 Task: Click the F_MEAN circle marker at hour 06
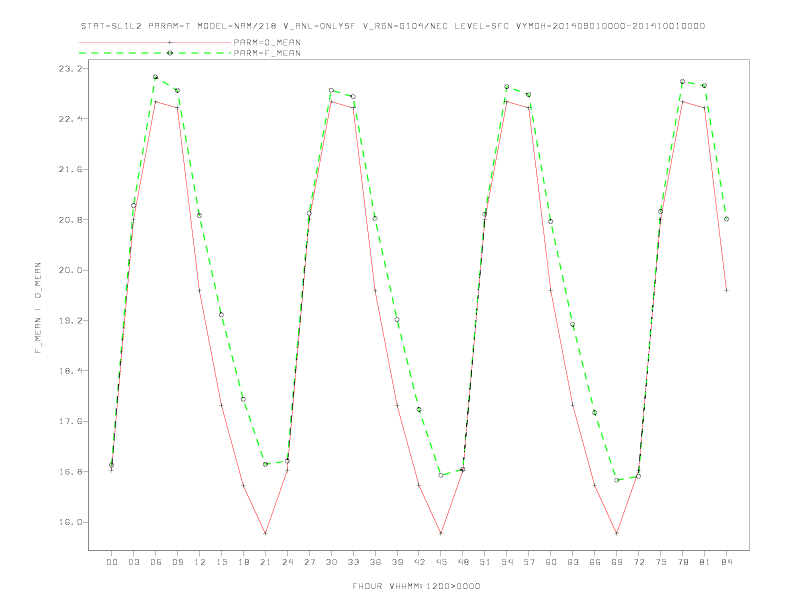(156, 77)
